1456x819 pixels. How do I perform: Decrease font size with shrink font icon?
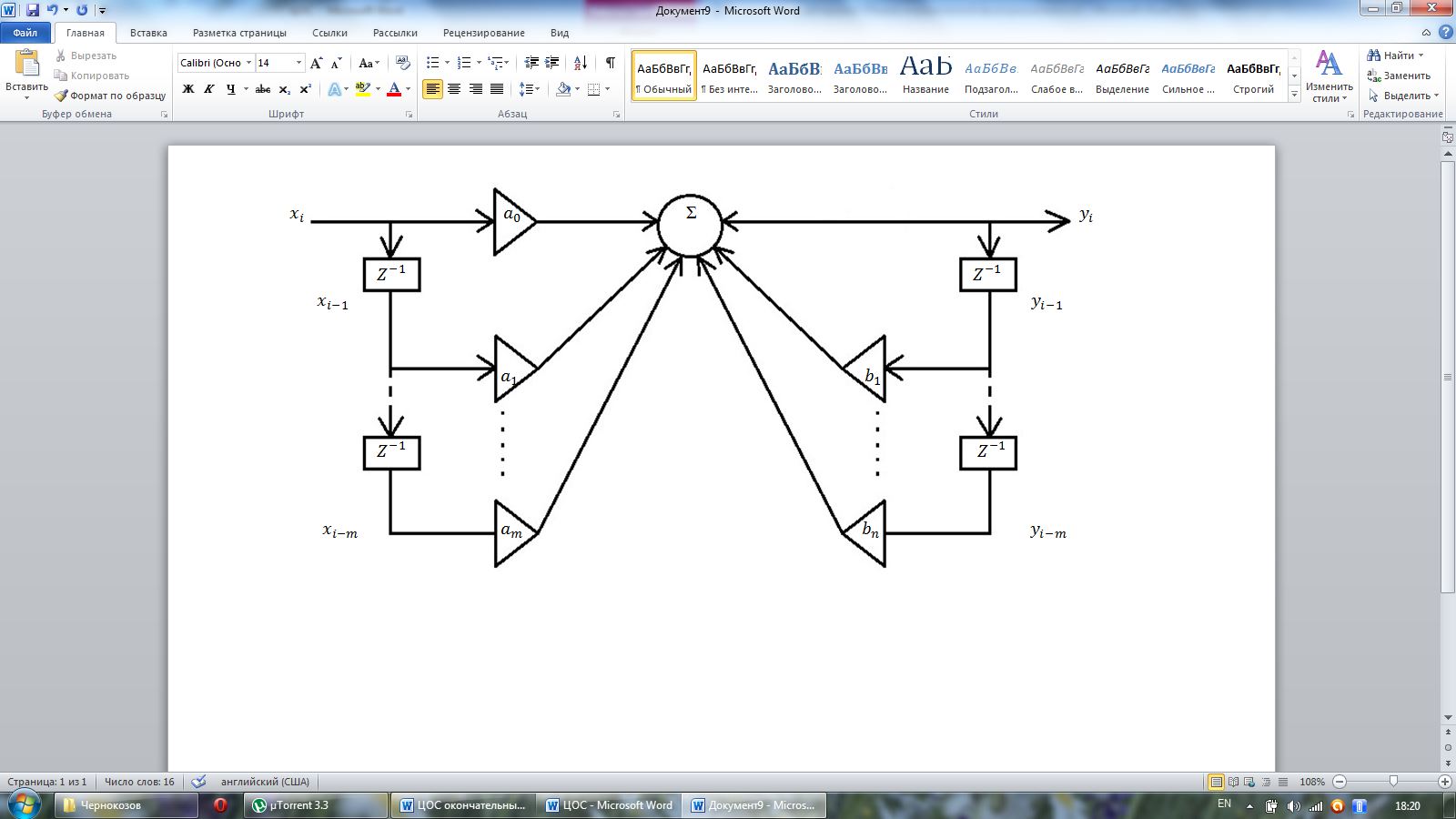tap(336, 63)
